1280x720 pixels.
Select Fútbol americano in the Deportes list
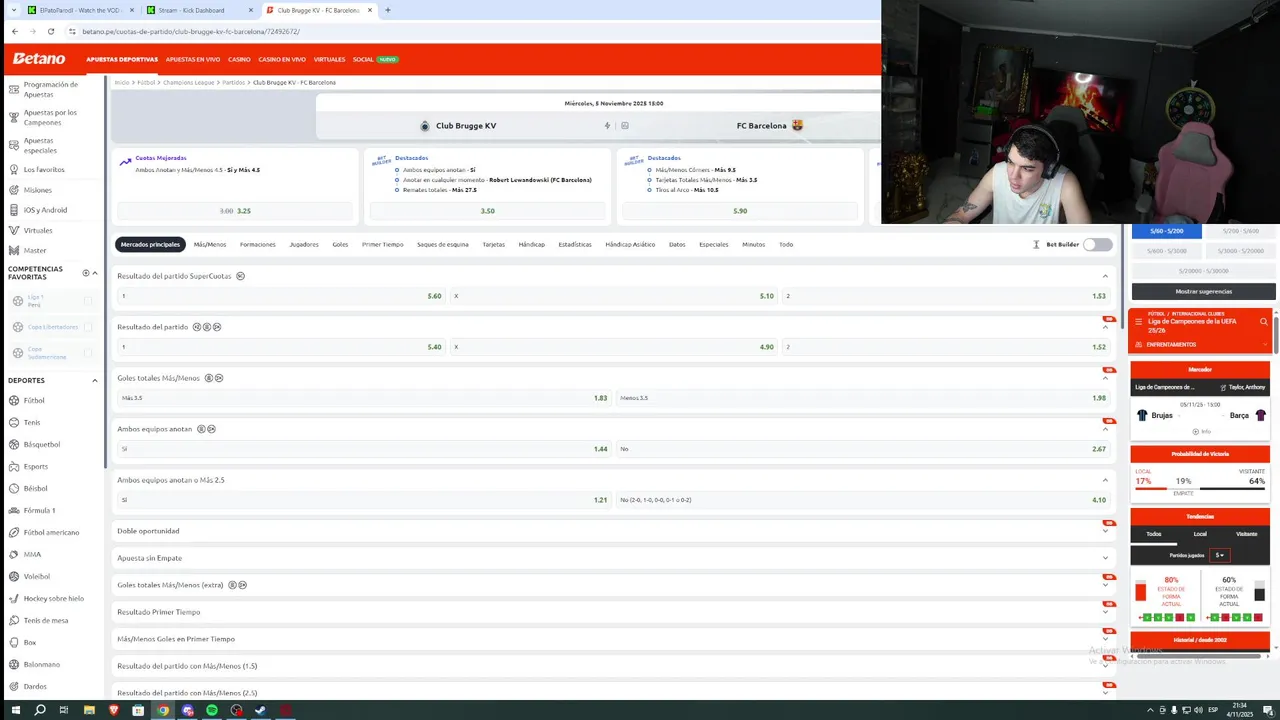click(x=51, y=532)
